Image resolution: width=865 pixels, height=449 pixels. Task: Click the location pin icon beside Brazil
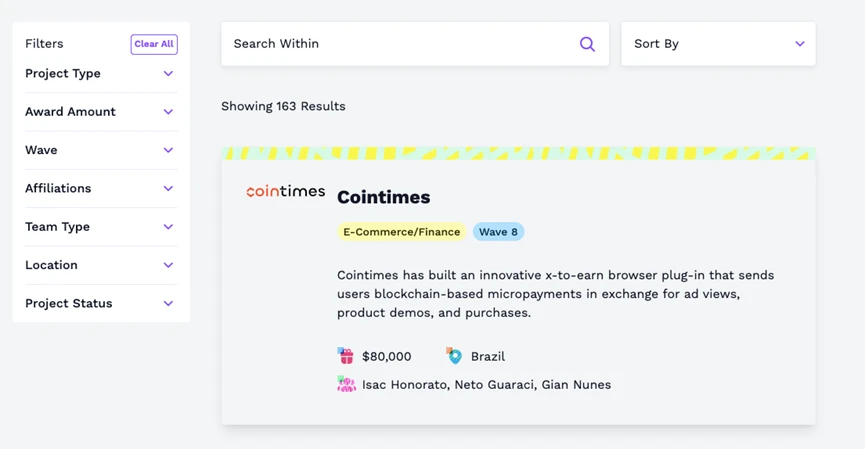click(455, 356)
